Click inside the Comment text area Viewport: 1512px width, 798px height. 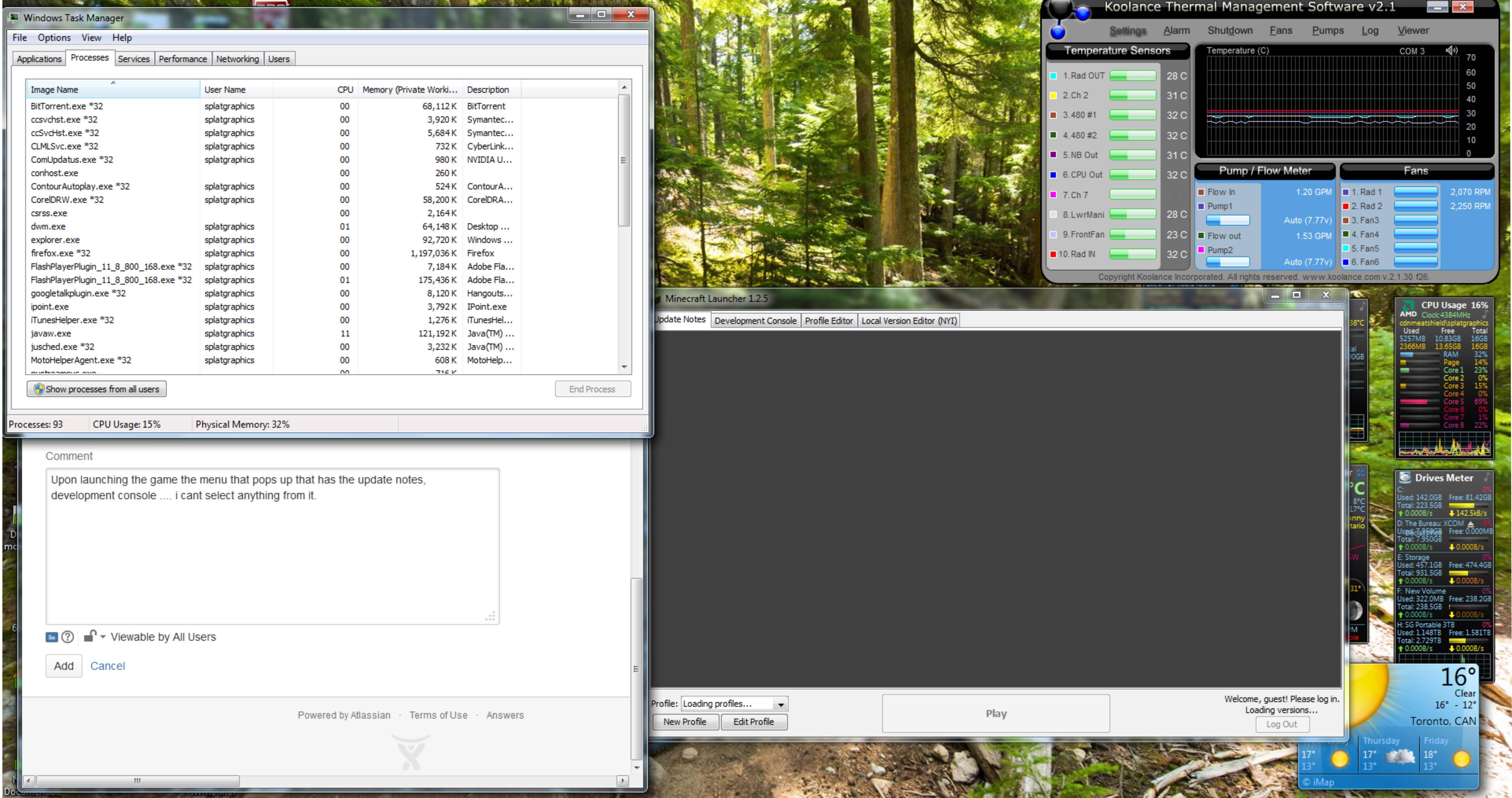point(272,546)
